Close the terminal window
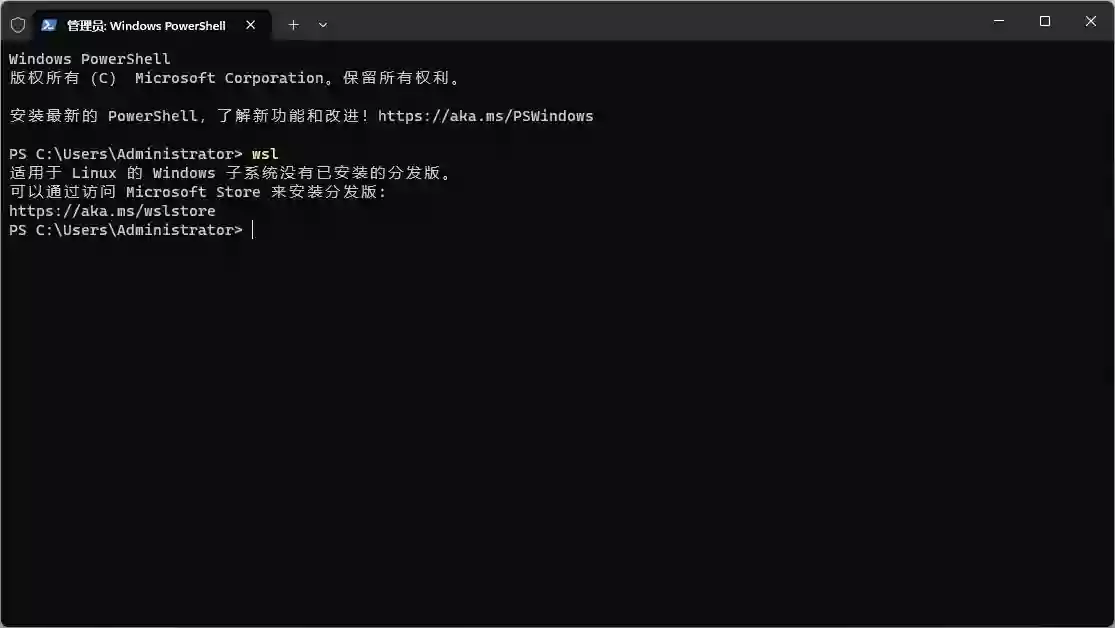This screenshot has width=1115, height=628. coord(1091,21)
